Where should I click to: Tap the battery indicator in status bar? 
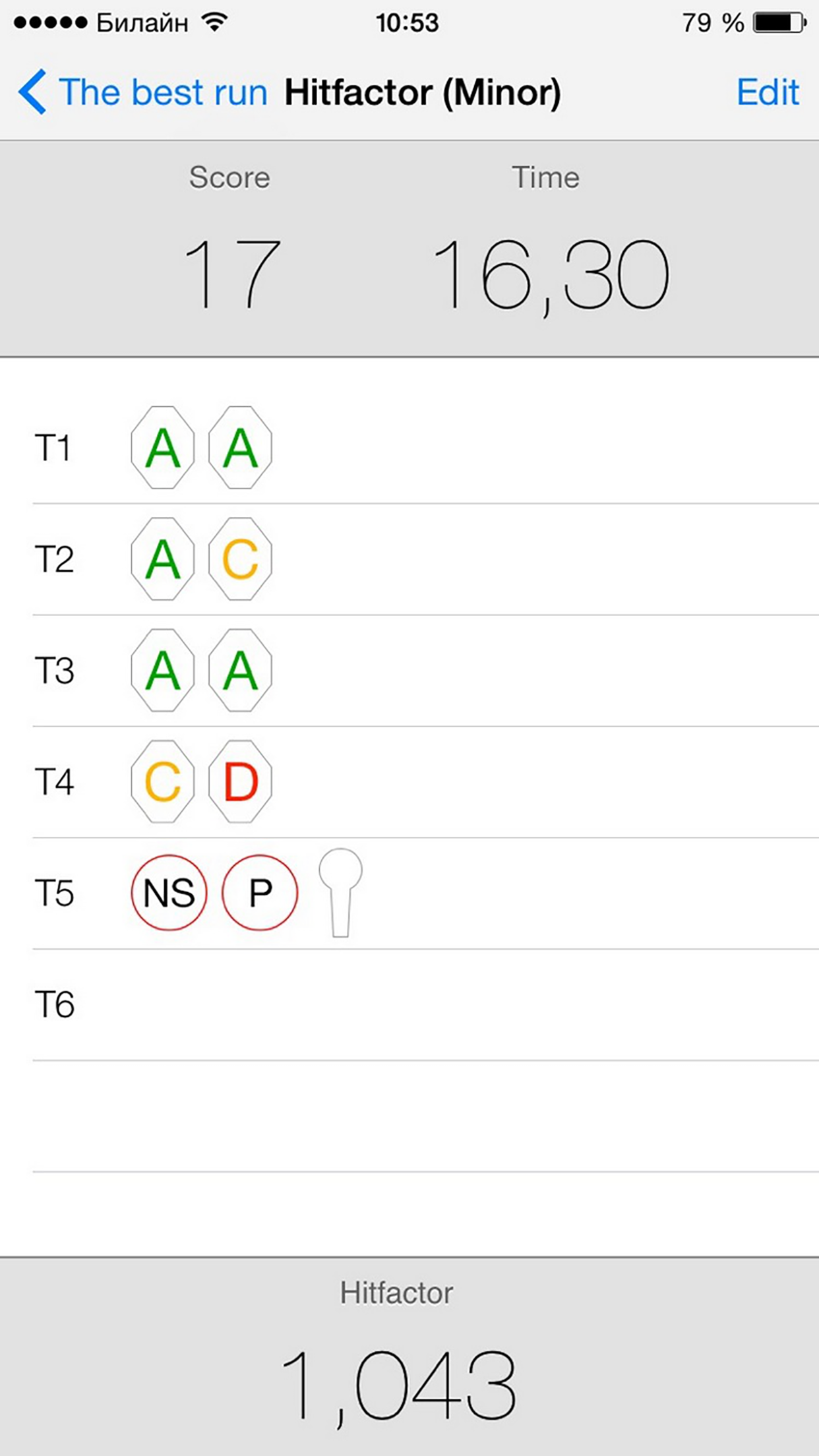[x=779, y=23]
